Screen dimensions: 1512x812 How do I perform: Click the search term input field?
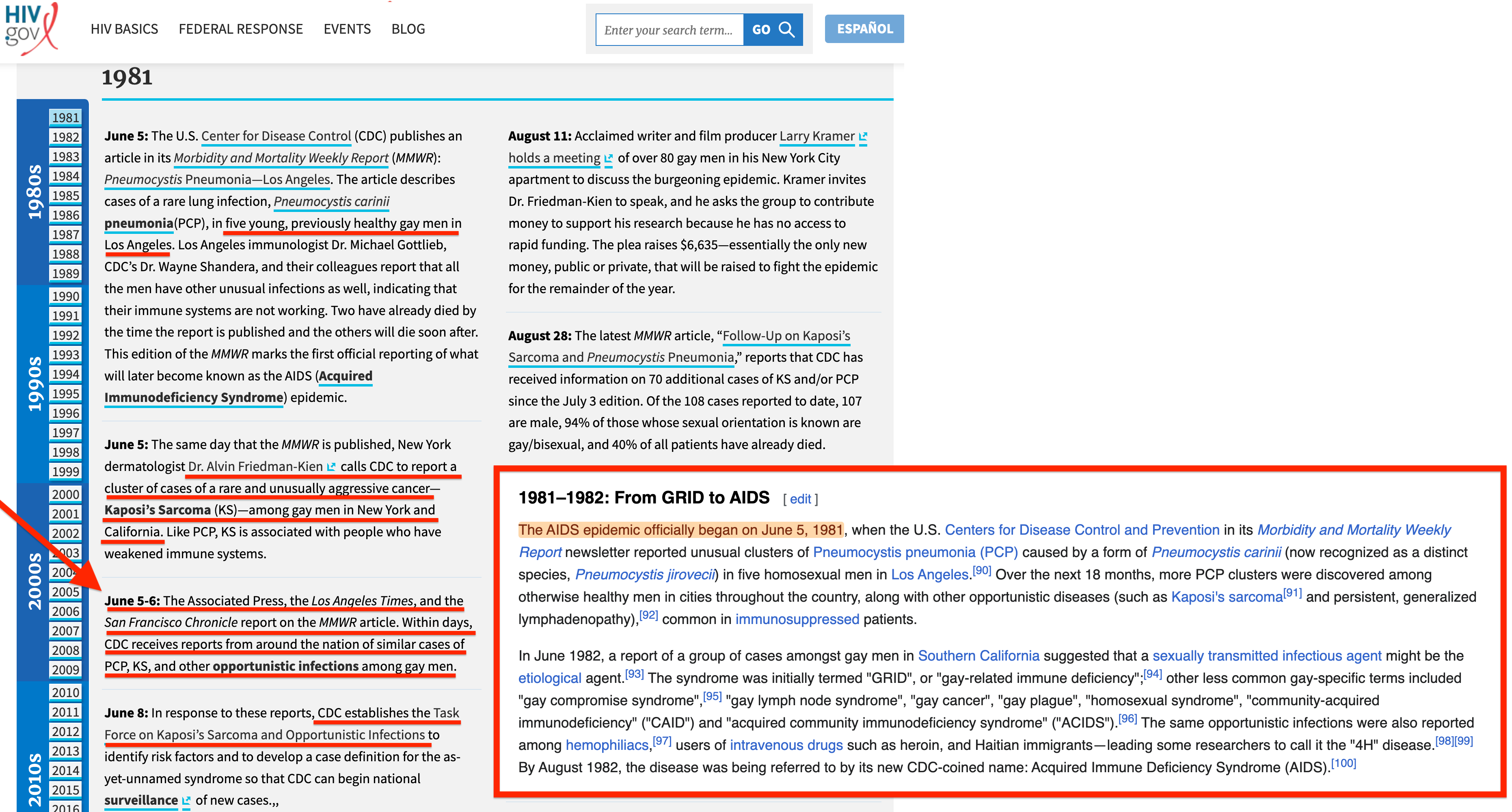[670, 29]
